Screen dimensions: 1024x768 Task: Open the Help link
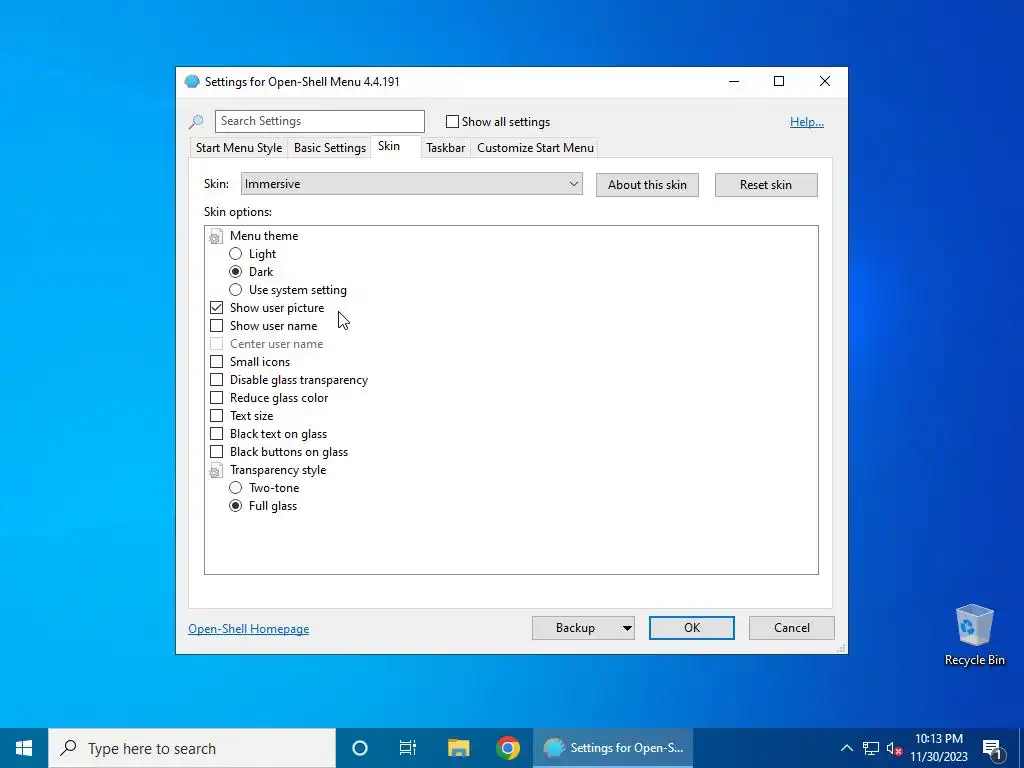coord(807,122)
